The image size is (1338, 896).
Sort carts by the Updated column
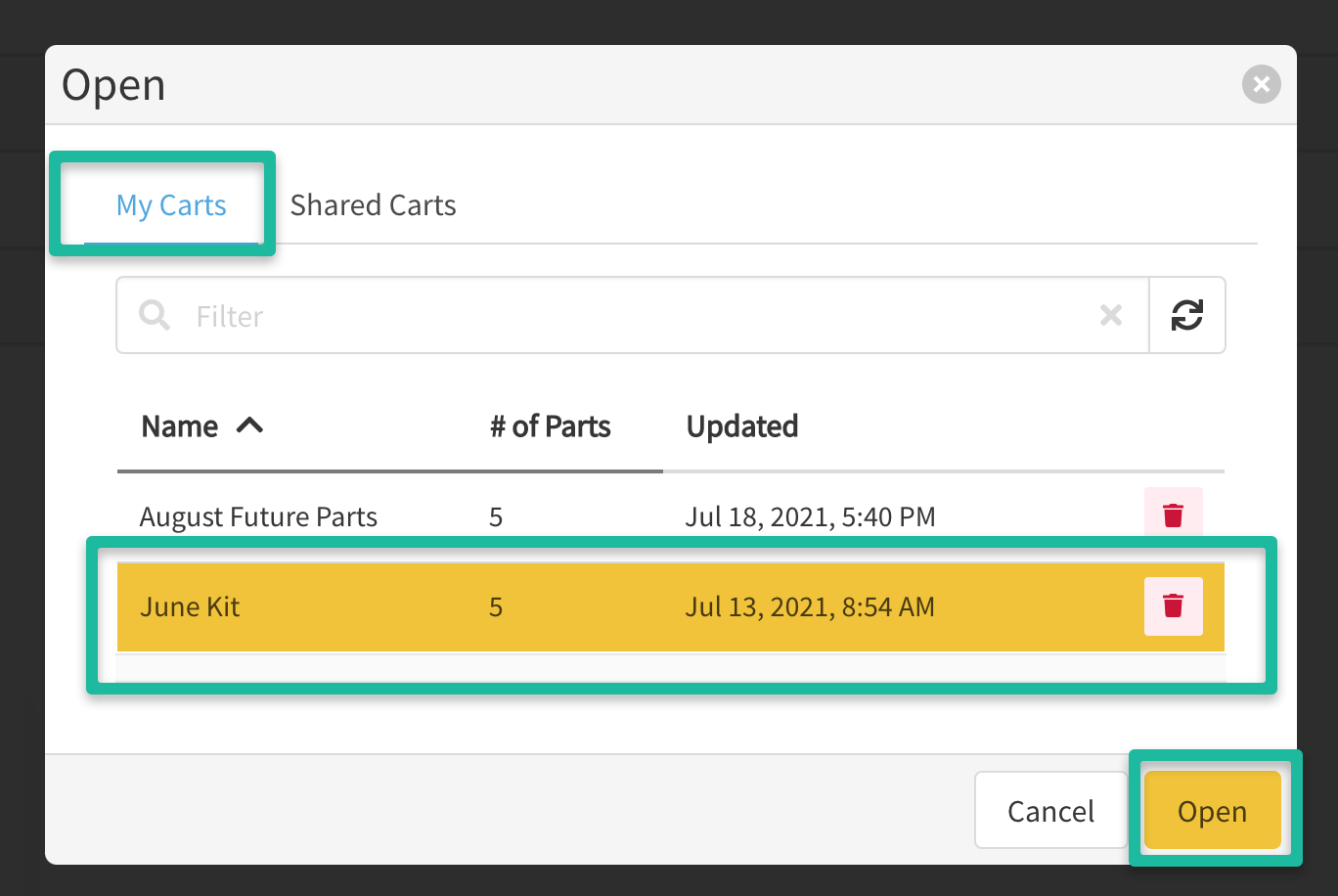pyautogui.click(x=742, y=426)
